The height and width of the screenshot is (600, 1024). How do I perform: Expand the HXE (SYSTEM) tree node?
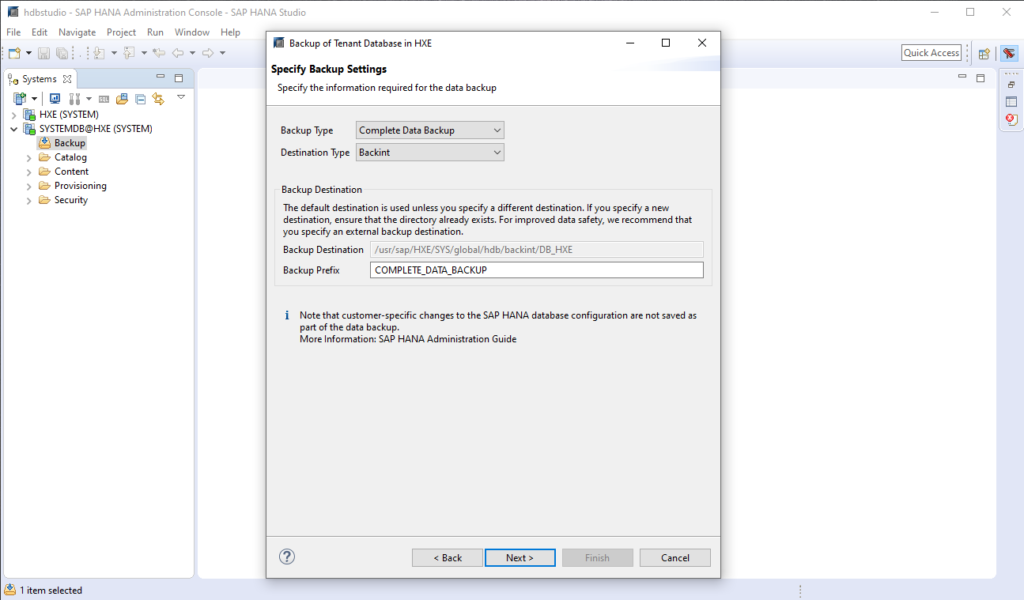click(14, 115)
